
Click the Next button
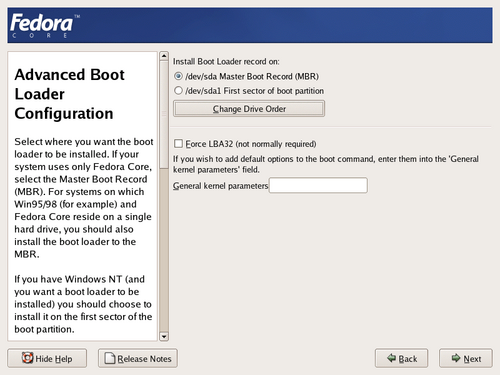(x=466, y=358)
